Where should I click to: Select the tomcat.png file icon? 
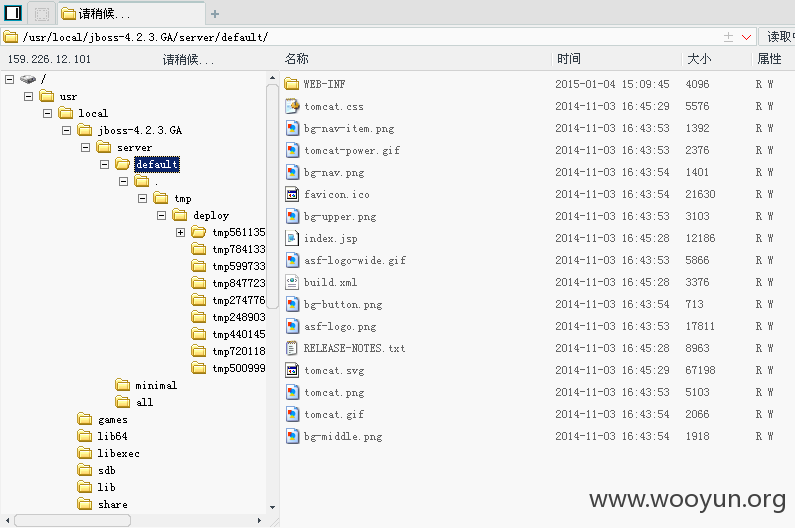click(x=292, y=392)
